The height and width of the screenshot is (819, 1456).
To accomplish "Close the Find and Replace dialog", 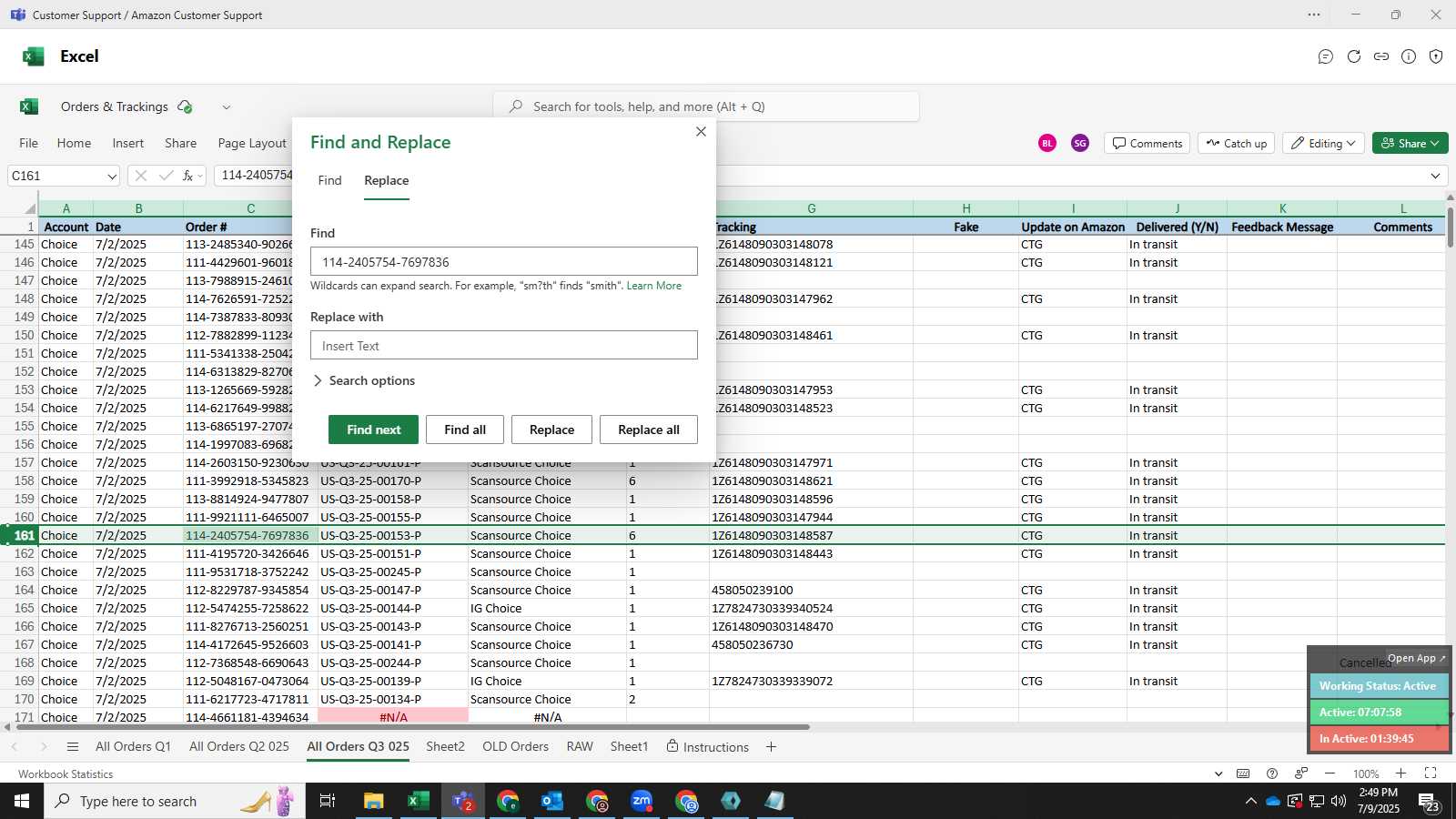I will [x=701, y=132].
